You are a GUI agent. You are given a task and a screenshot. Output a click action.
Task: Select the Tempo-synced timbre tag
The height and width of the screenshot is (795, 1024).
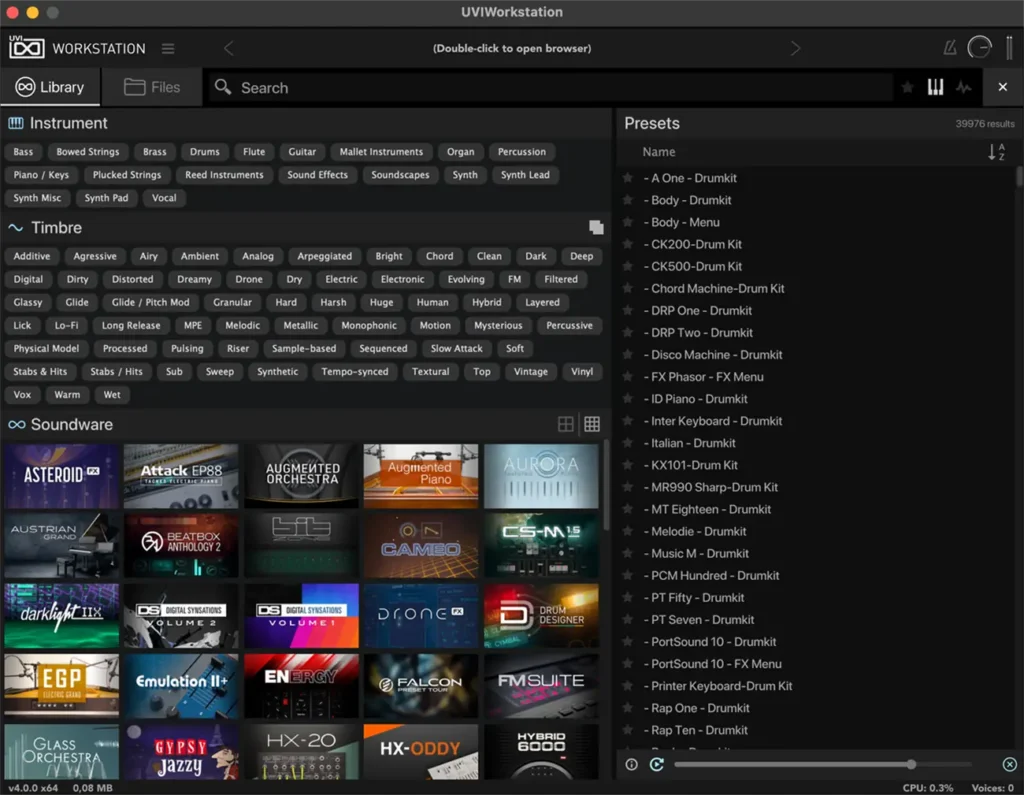click(355, 372)
